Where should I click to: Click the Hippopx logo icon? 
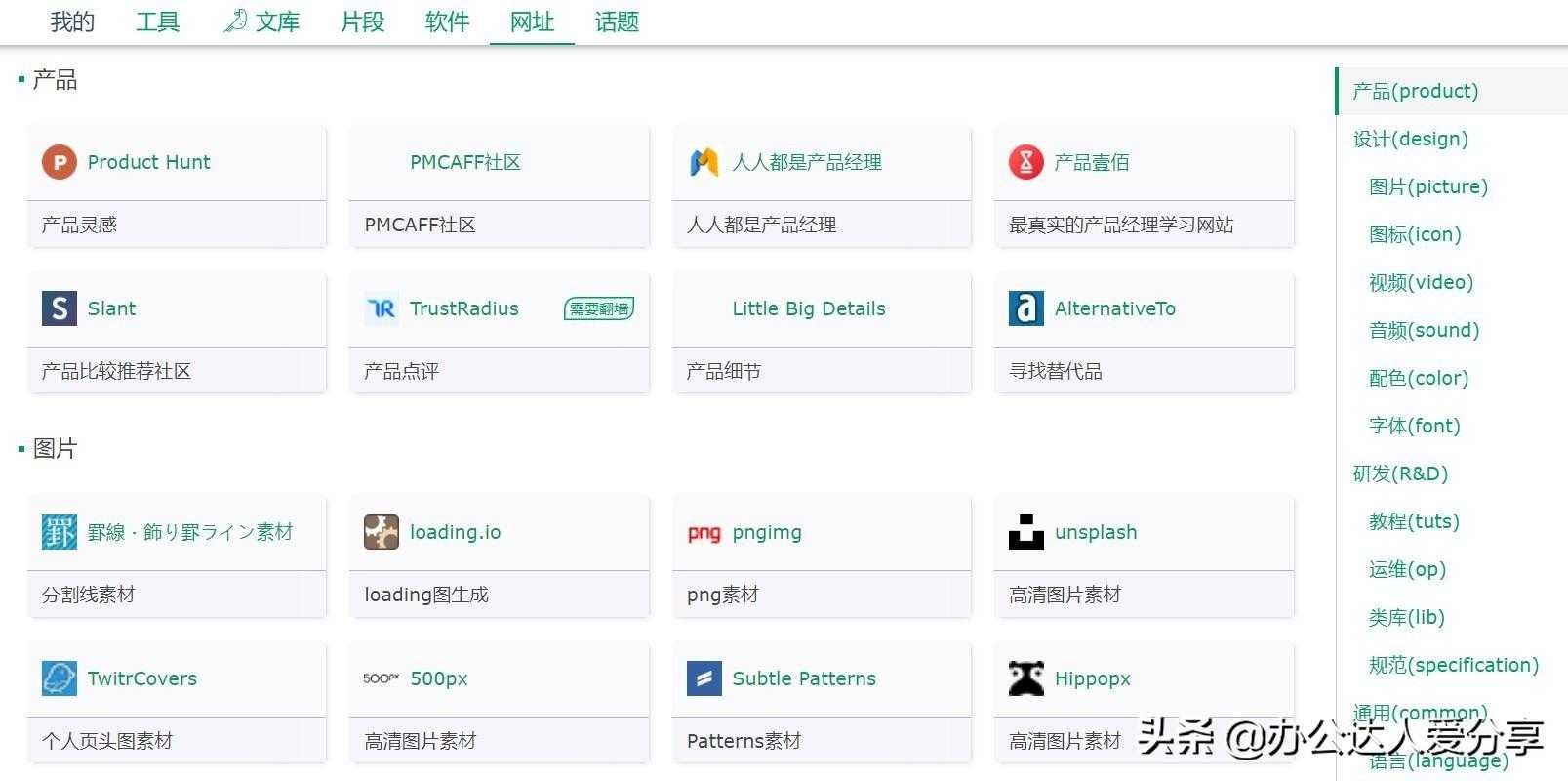tap(1025, 678)
